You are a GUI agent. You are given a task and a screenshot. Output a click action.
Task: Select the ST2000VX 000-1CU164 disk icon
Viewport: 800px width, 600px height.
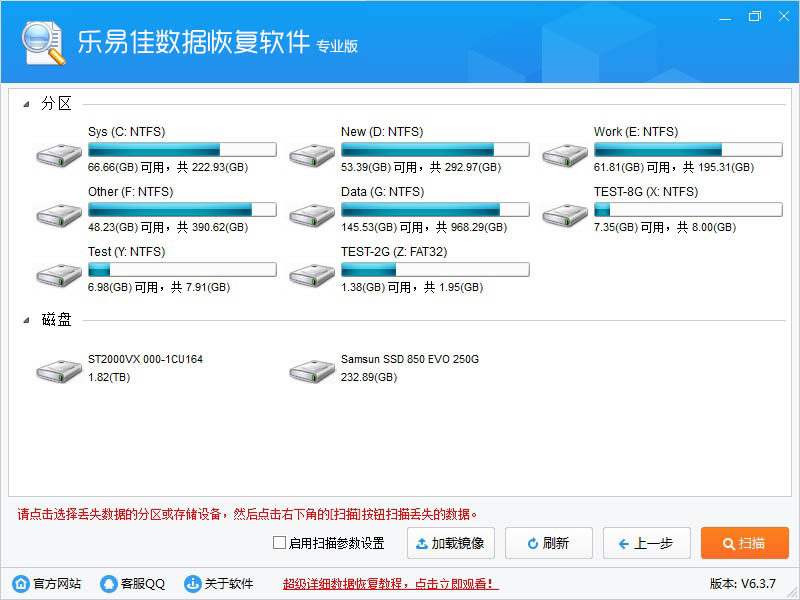(59, 372)
